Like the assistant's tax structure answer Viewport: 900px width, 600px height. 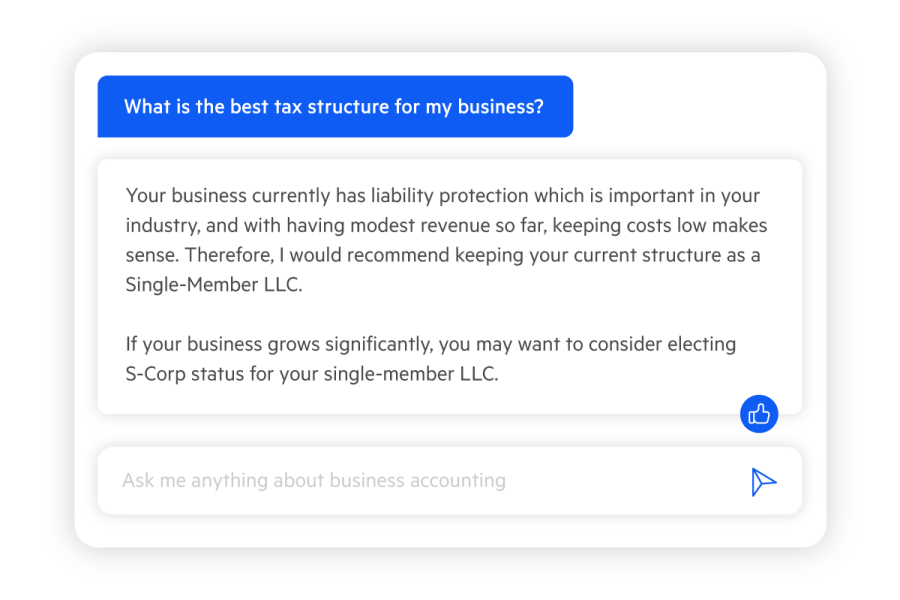759,414
